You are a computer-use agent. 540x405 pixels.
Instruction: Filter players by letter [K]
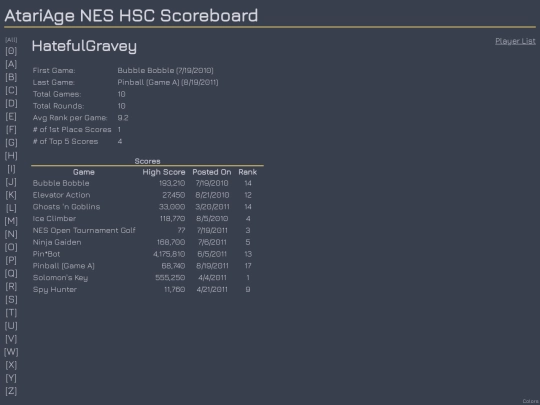coord(11,195)
